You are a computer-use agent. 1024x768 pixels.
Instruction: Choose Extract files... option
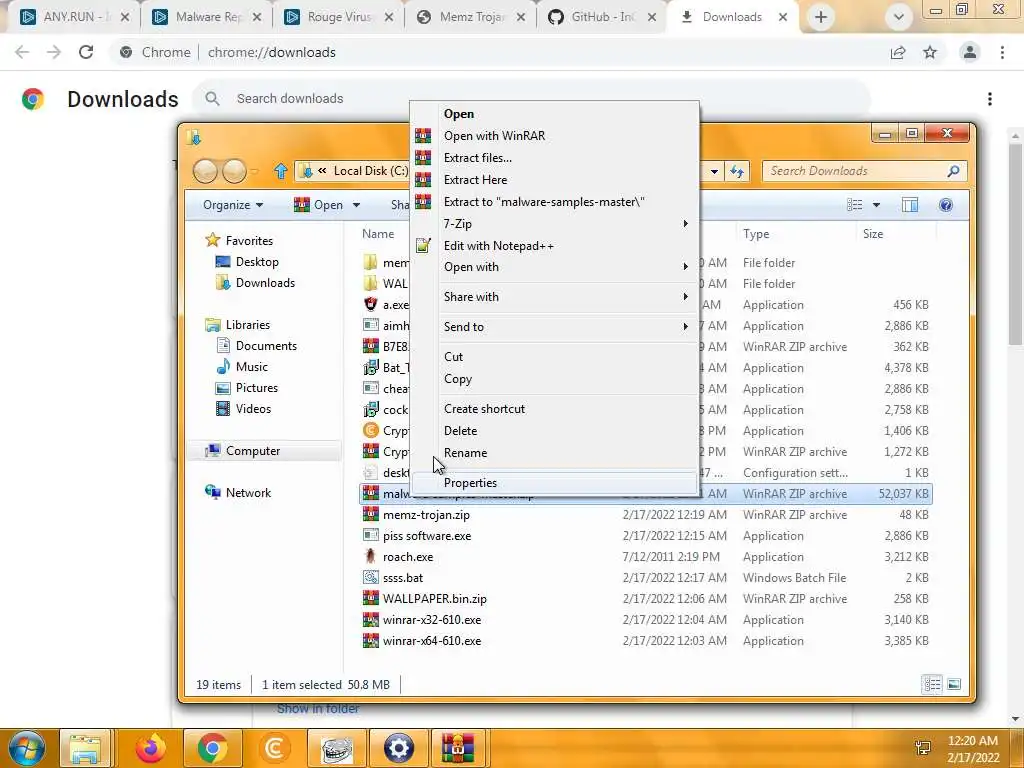(x=477, y=158)
